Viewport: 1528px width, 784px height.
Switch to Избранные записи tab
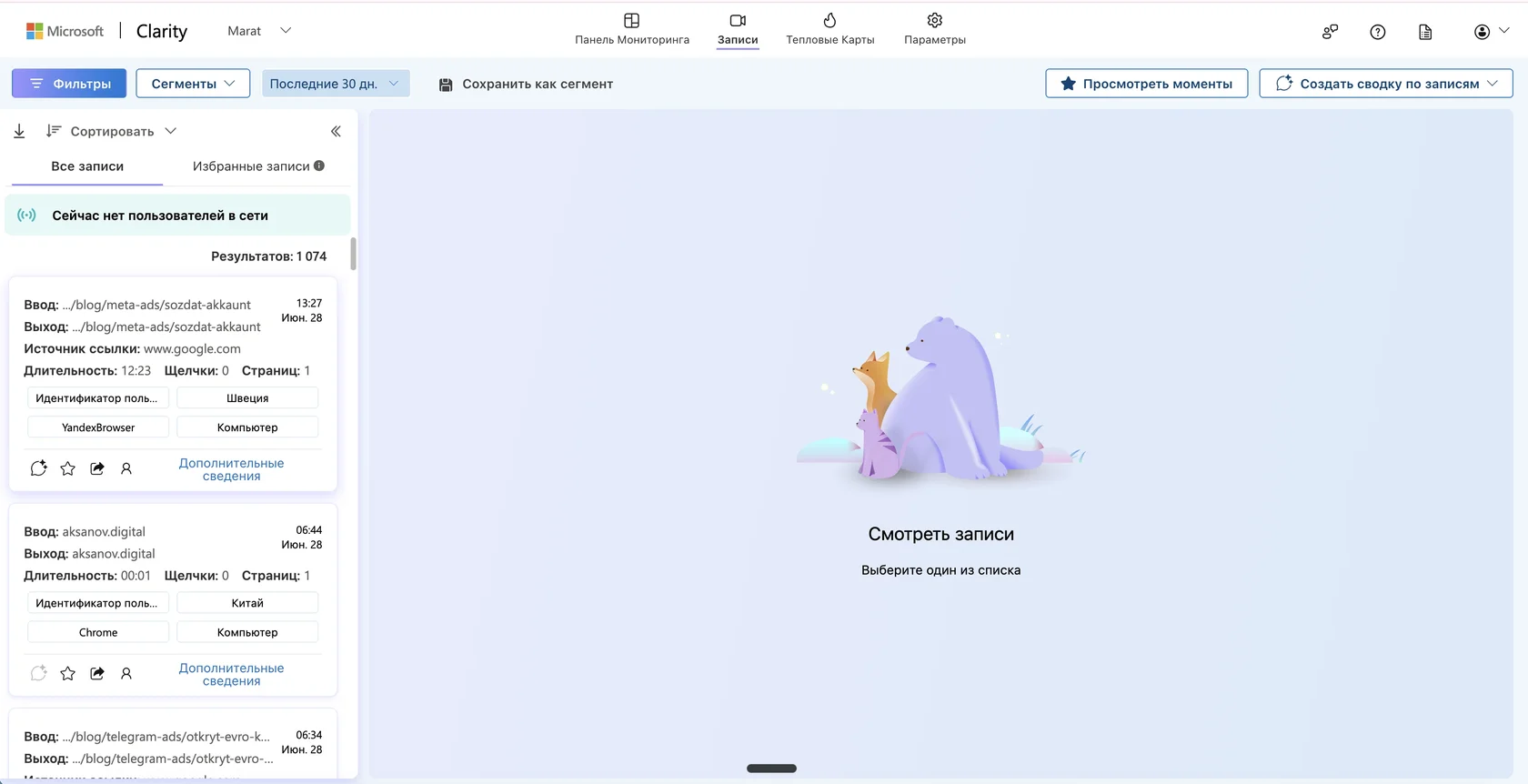click(x=258, y=166)
